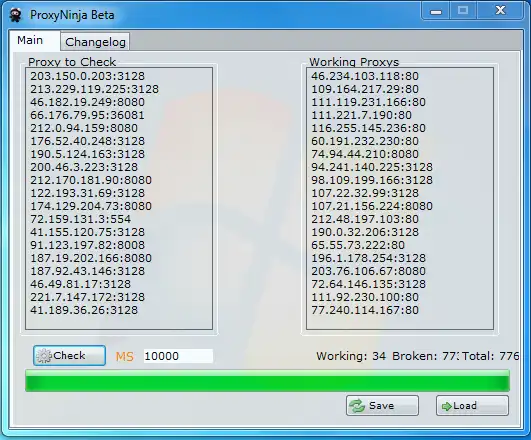Click the gear icon on Check button

point(44,356)
